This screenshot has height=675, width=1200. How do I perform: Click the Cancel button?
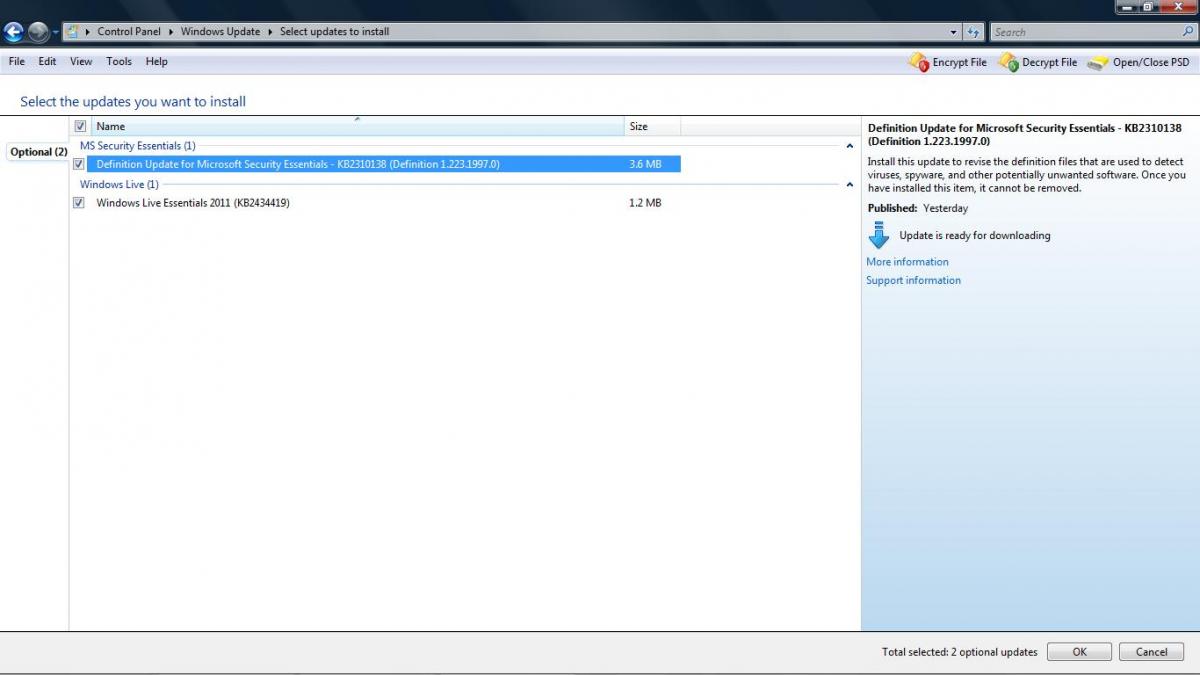(x=1151, y=652)
